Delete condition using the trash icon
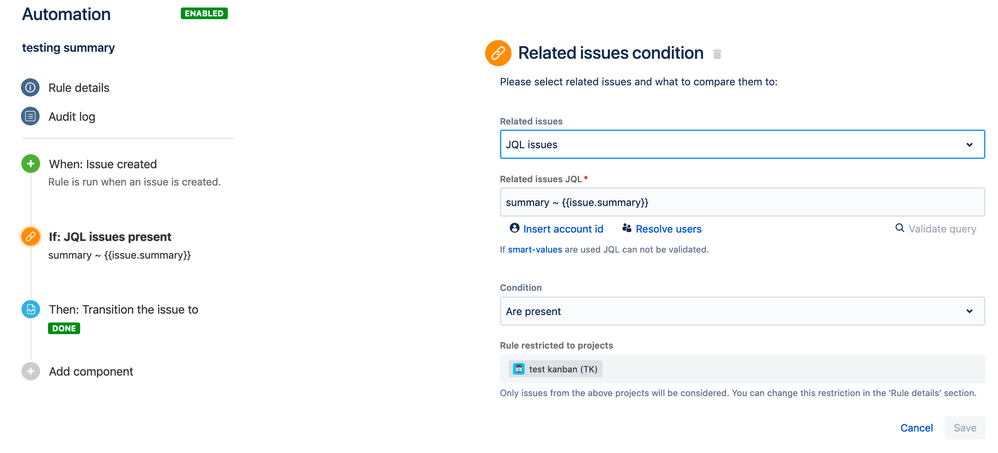 click(x=717, y=54)
